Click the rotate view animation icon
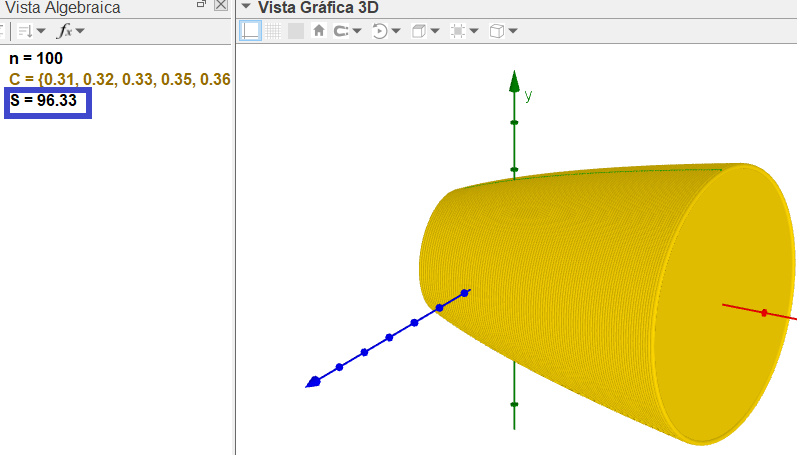797x455 pixels. pyautogui.click(x=380, y=31)
